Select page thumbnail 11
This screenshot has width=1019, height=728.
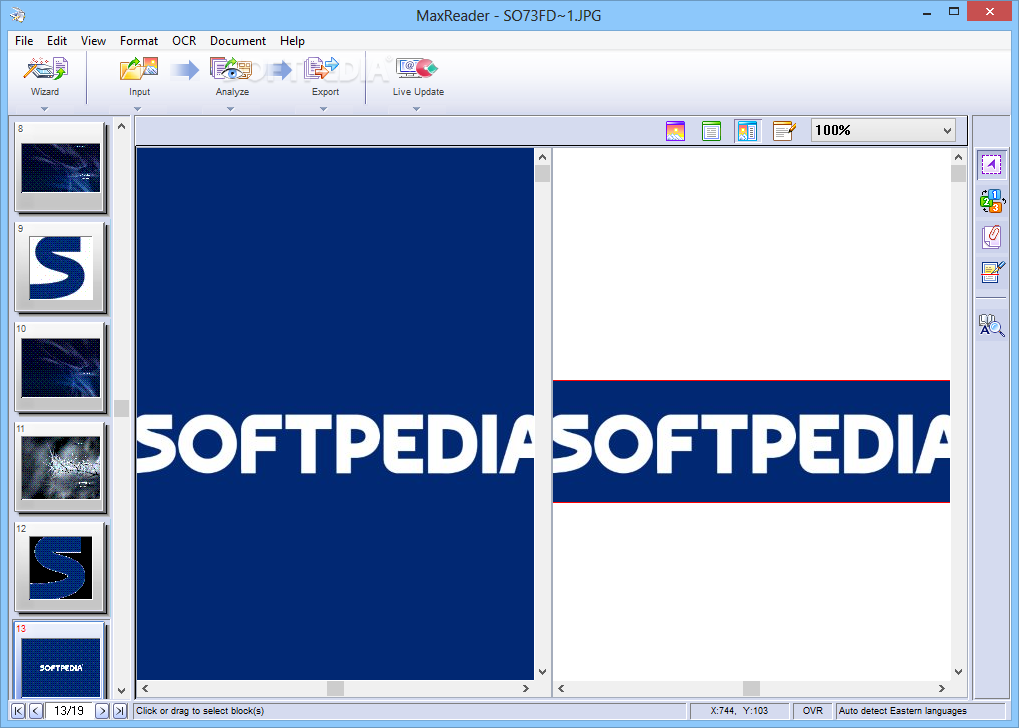(x=60, y=467)
